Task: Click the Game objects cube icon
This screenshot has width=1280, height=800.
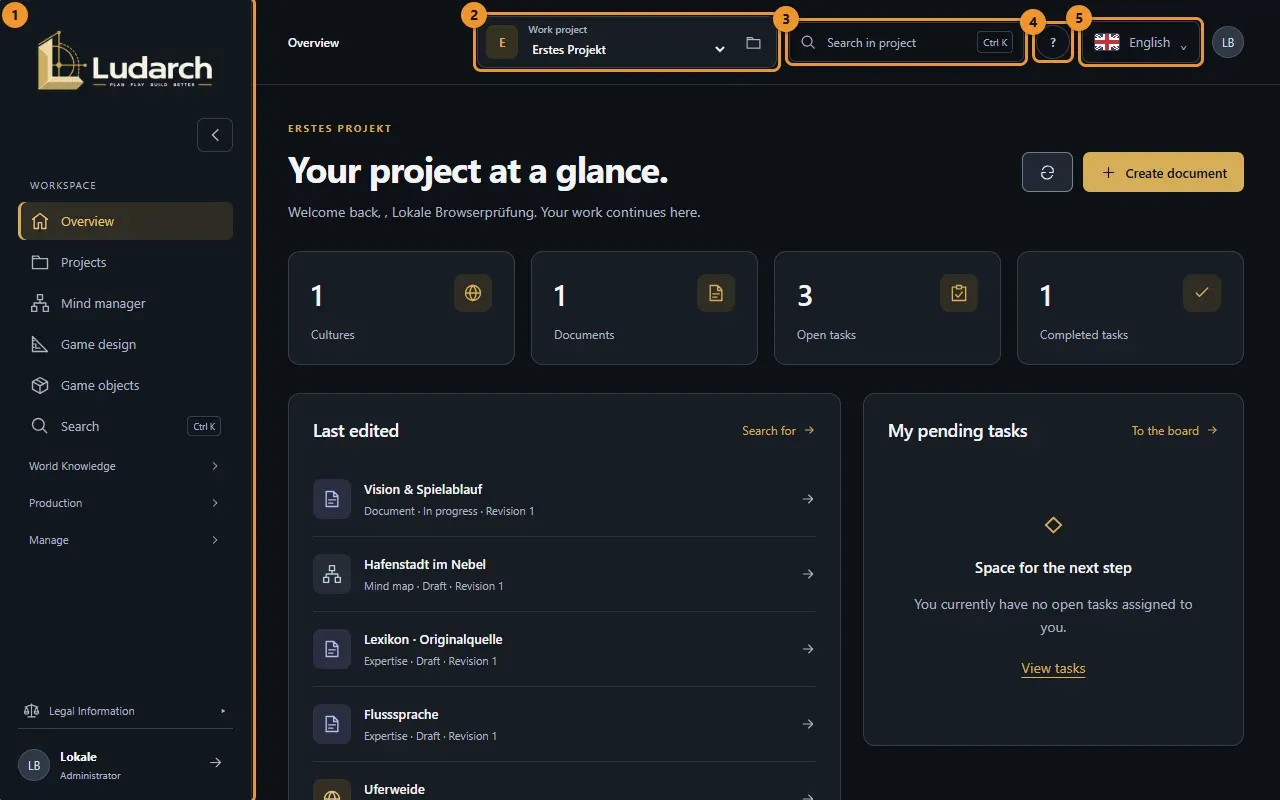Action: tap(40, 385)
